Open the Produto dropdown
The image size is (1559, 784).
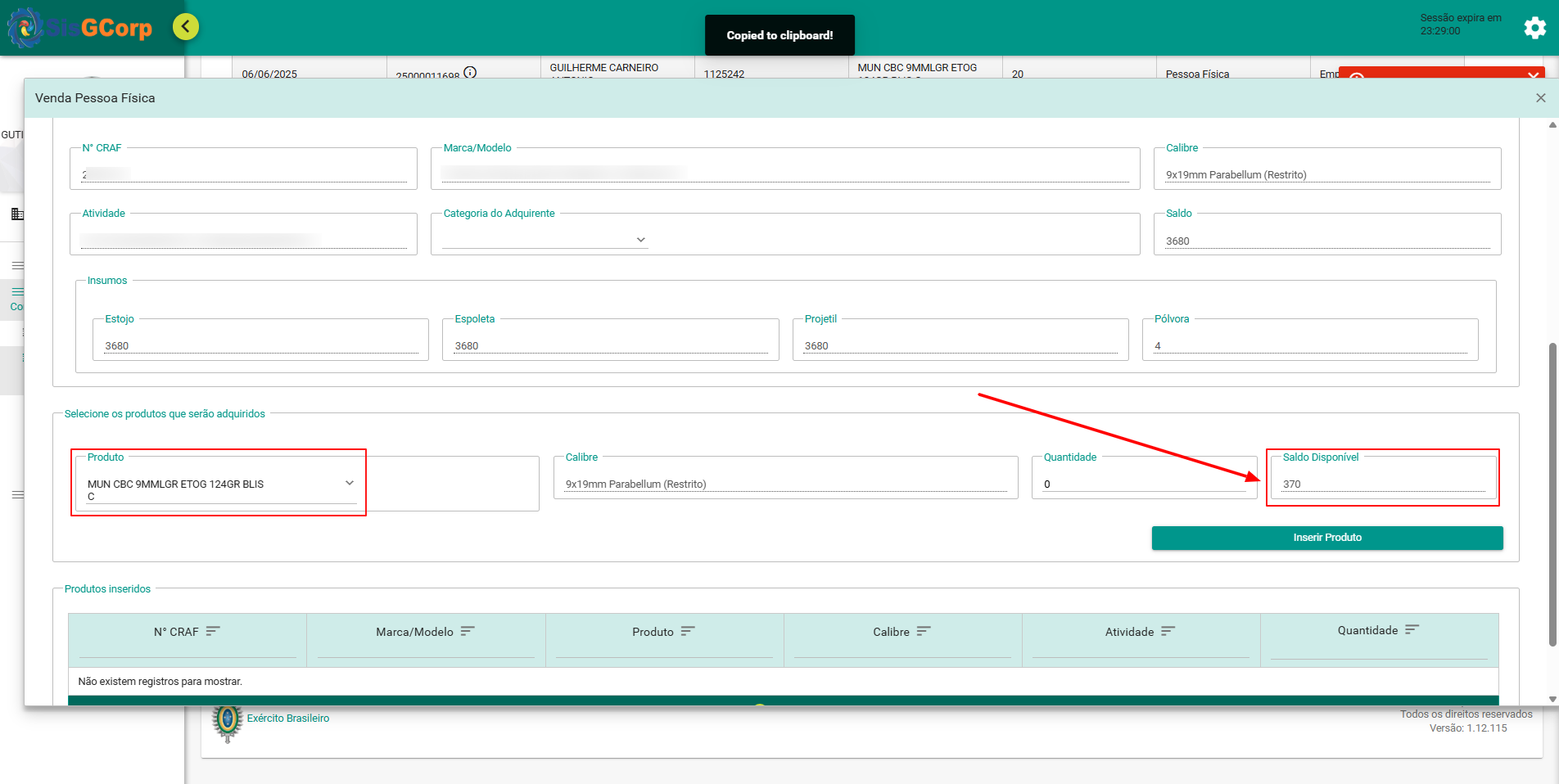click(350, 484)
